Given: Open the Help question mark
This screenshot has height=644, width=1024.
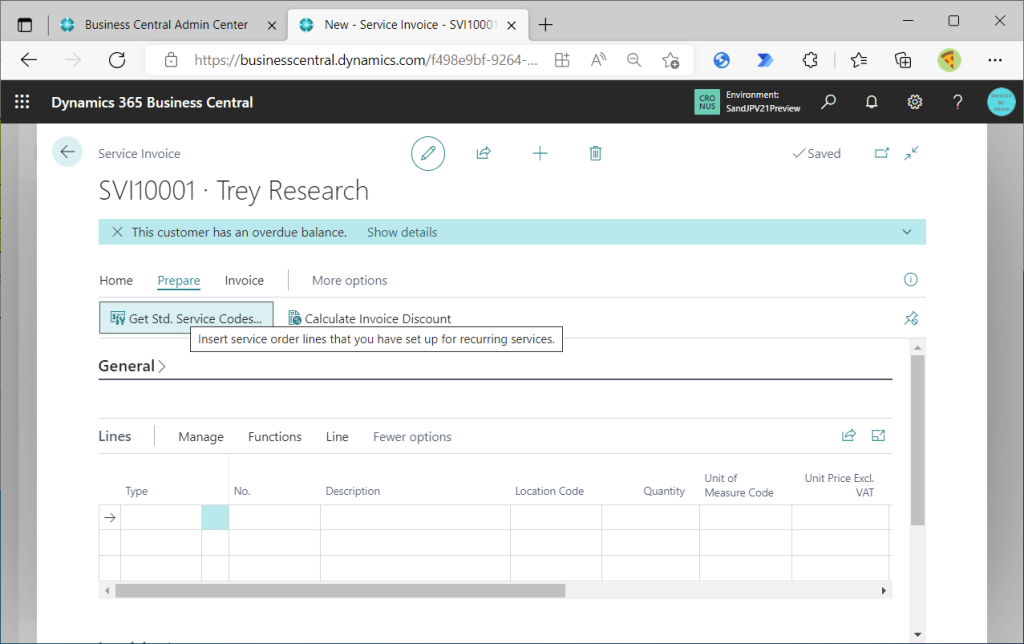Looking at the screenshot, I should pyautogui.click(x=957, y=102).
